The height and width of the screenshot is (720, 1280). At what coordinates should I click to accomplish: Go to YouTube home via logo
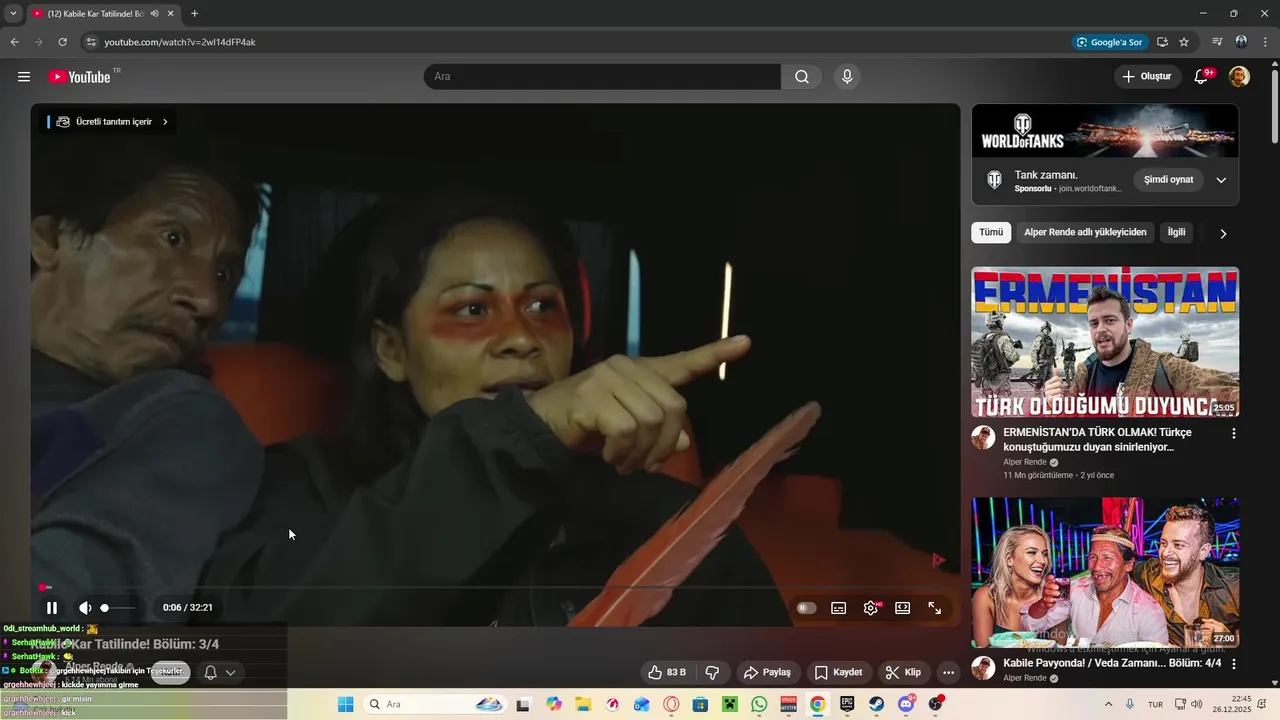coord(80,77)
